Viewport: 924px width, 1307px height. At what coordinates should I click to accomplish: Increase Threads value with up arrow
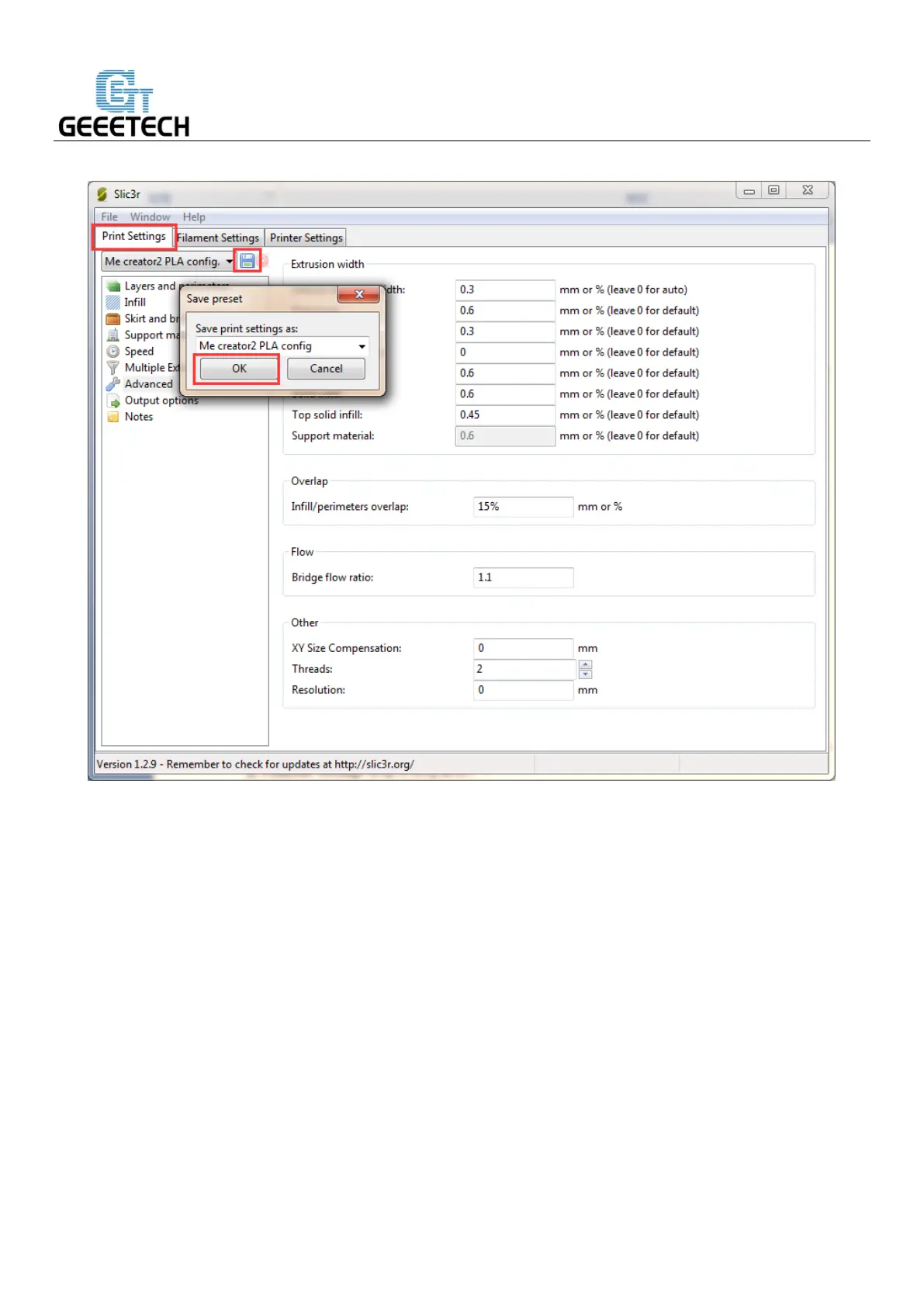point(586,664)
